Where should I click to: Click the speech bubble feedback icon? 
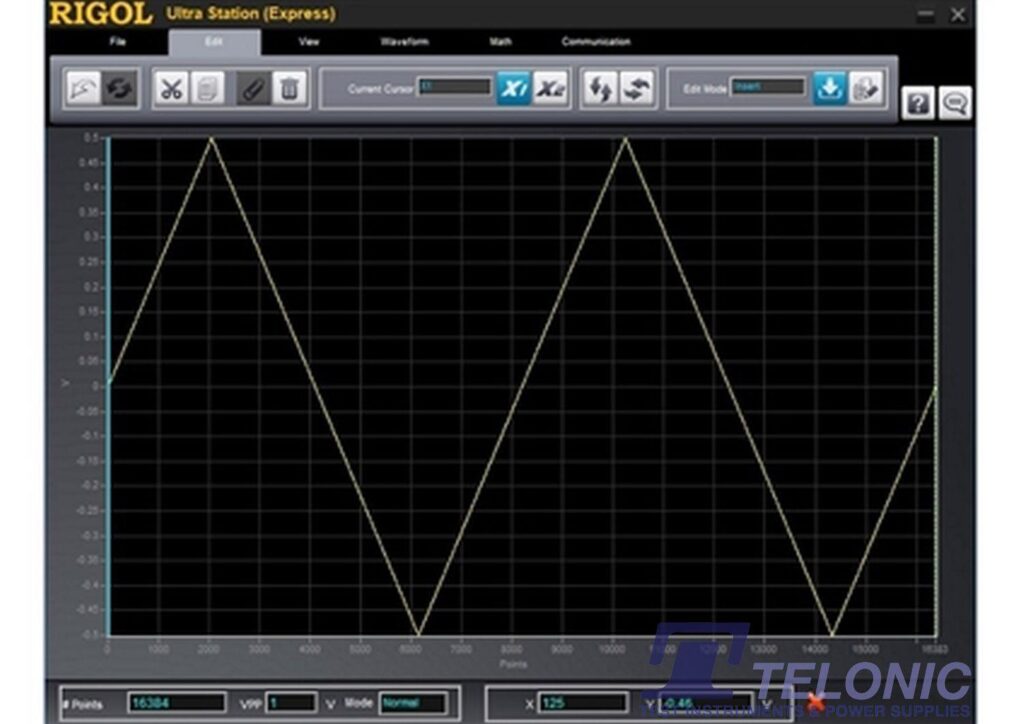point(954,104)
